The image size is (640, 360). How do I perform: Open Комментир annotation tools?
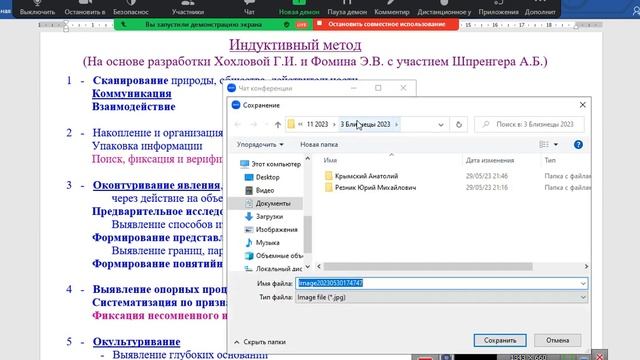pyautogui.click(x=391, y=8)
